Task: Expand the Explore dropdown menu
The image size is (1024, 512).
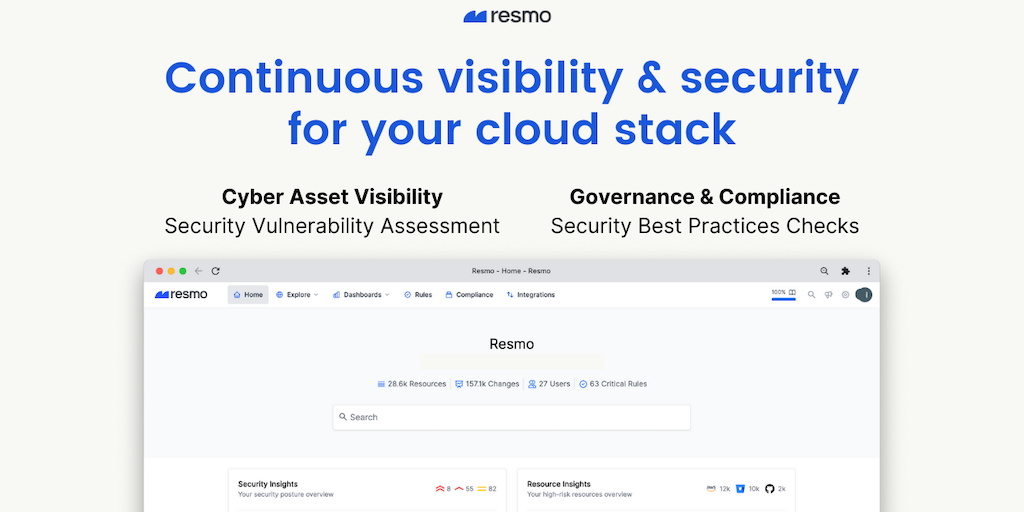Action: tap(297, 295)
